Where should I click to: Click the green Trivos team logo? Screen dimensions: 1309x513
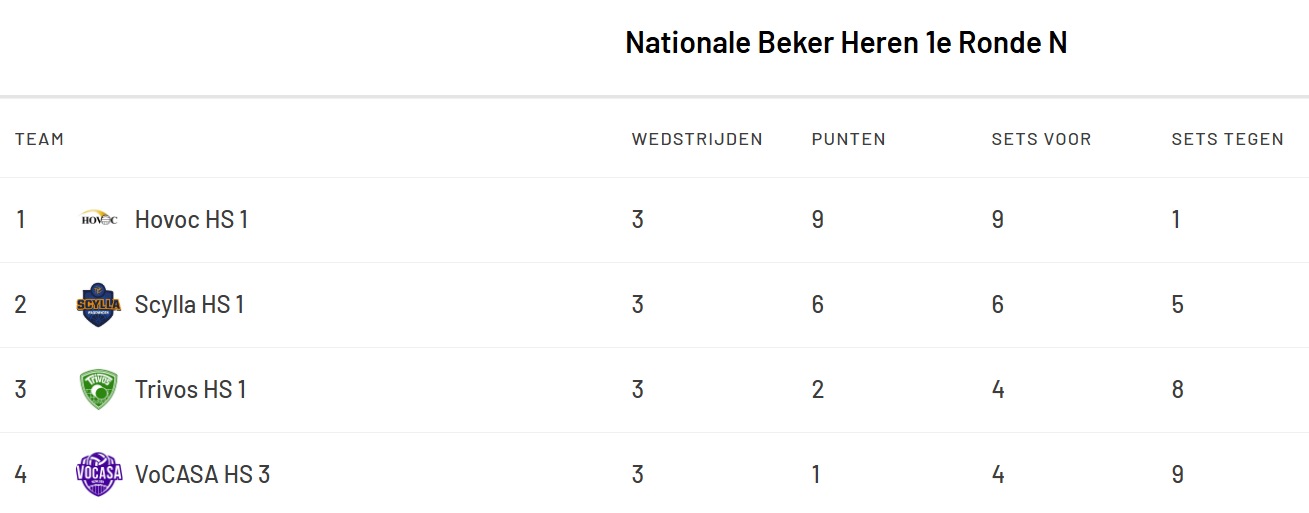tap(99, 390)
